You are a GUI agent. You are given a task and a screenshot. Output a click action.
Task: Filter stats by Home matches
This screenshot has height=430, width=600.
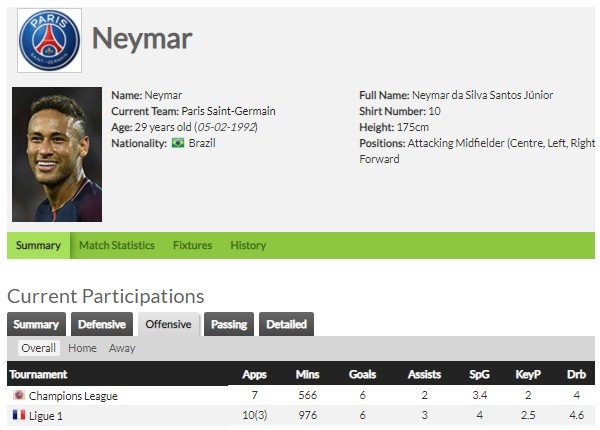[x=82, y=348]
